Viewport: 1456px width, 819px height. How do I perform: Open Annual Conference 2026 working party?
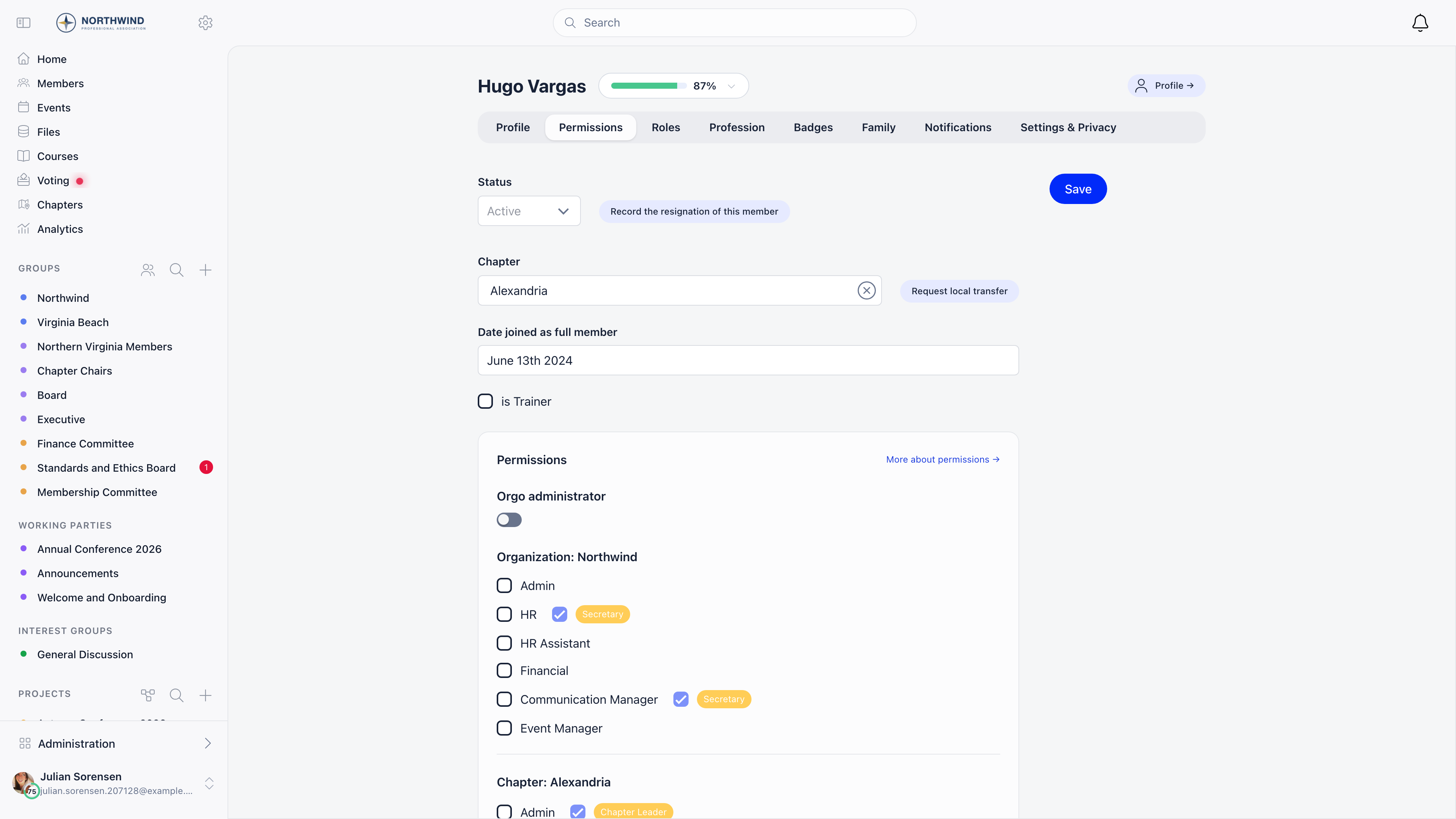(99, 549)
